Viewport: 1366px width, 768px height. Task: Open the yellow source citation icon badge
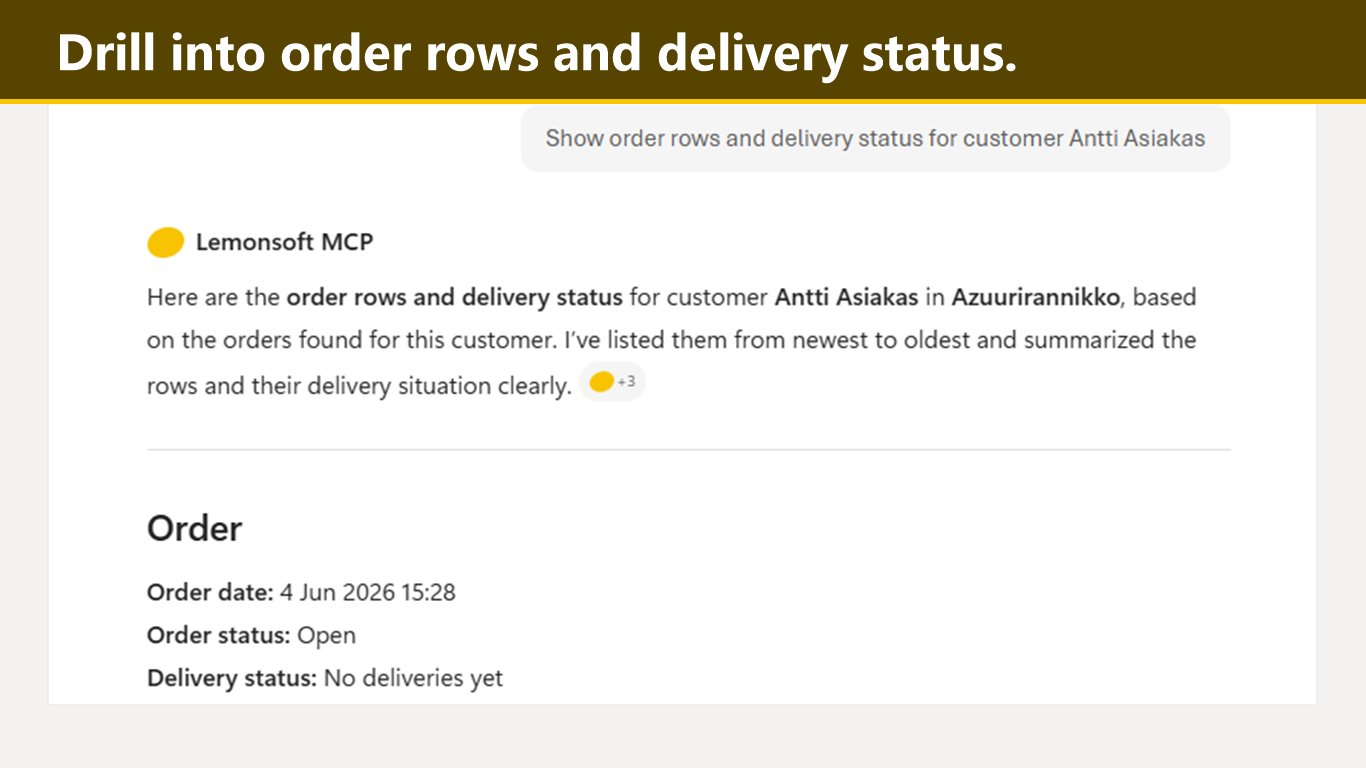point(601,382)
